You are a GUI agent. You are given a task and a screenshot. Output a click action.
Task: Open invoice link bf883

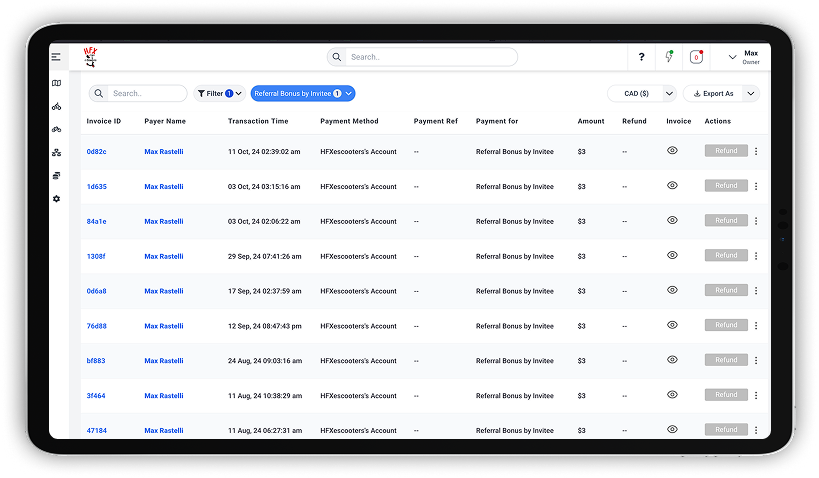[96, 361]
